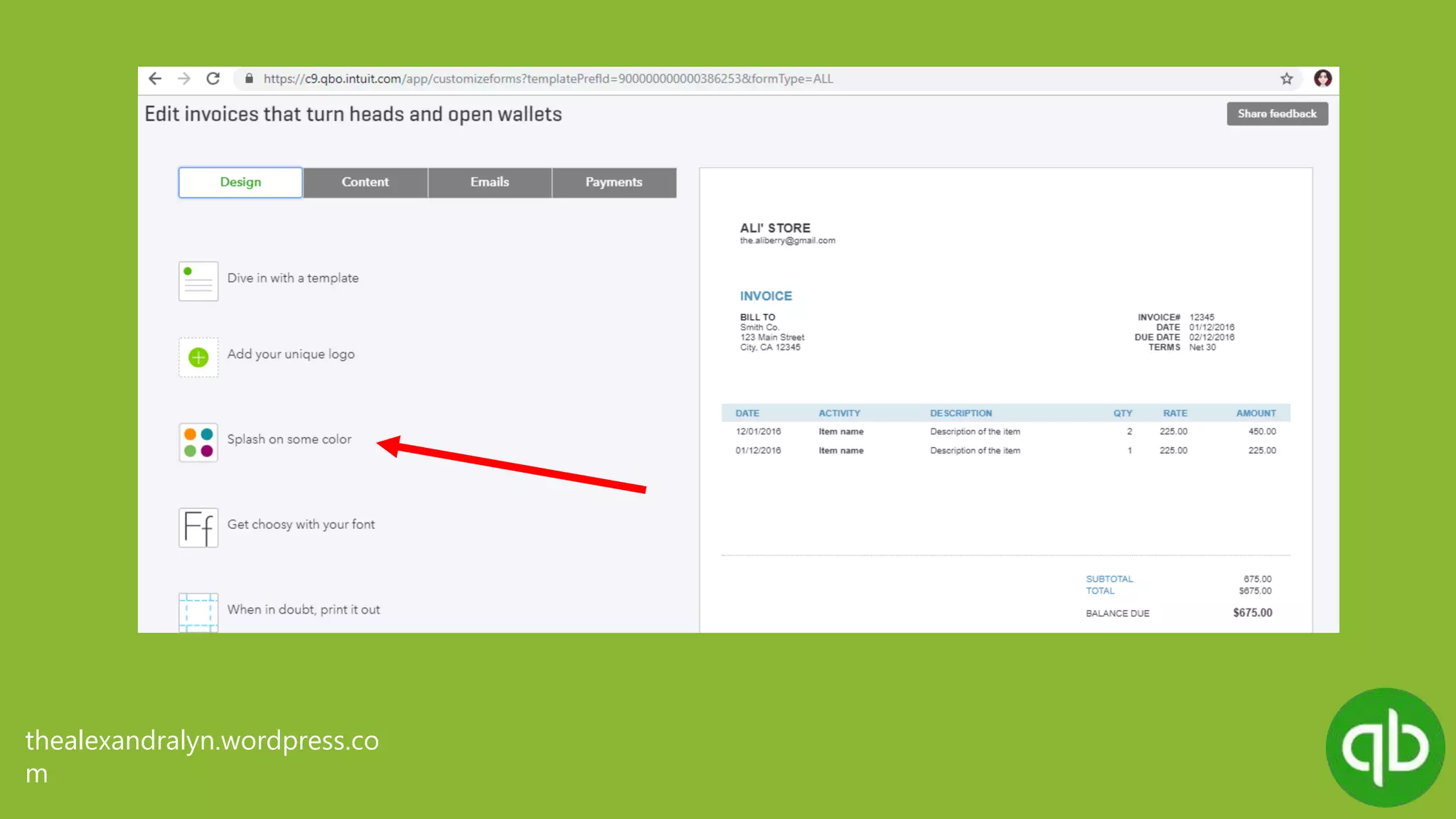
Task: Reload the page using refresh icon
Action: 213,79
